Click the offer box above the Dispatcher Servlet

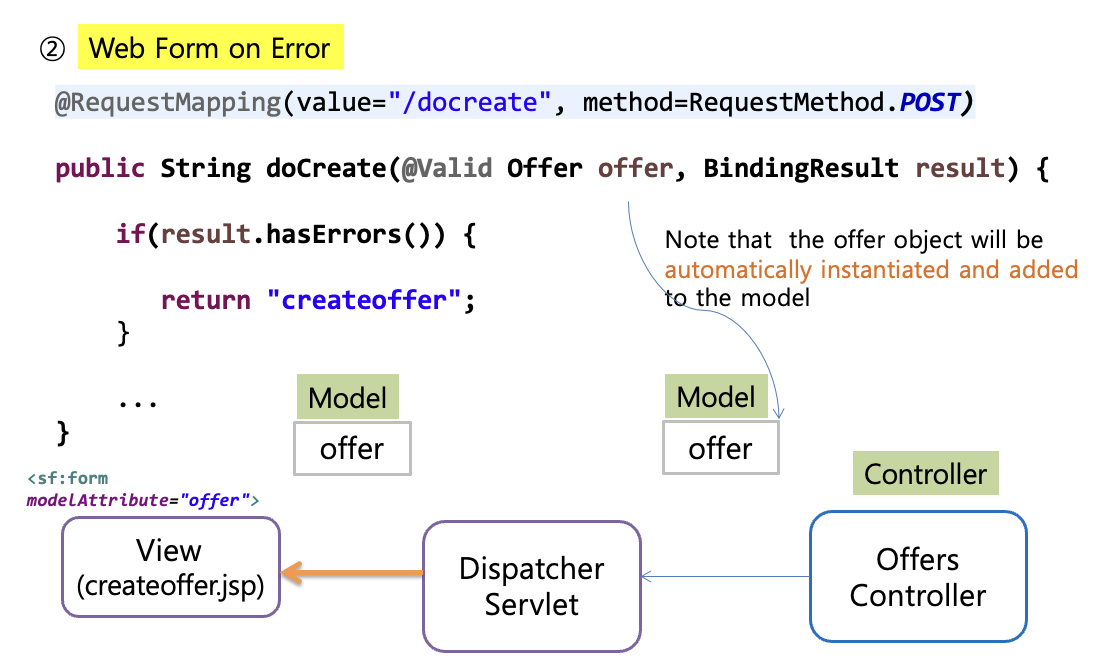(352, 448)
